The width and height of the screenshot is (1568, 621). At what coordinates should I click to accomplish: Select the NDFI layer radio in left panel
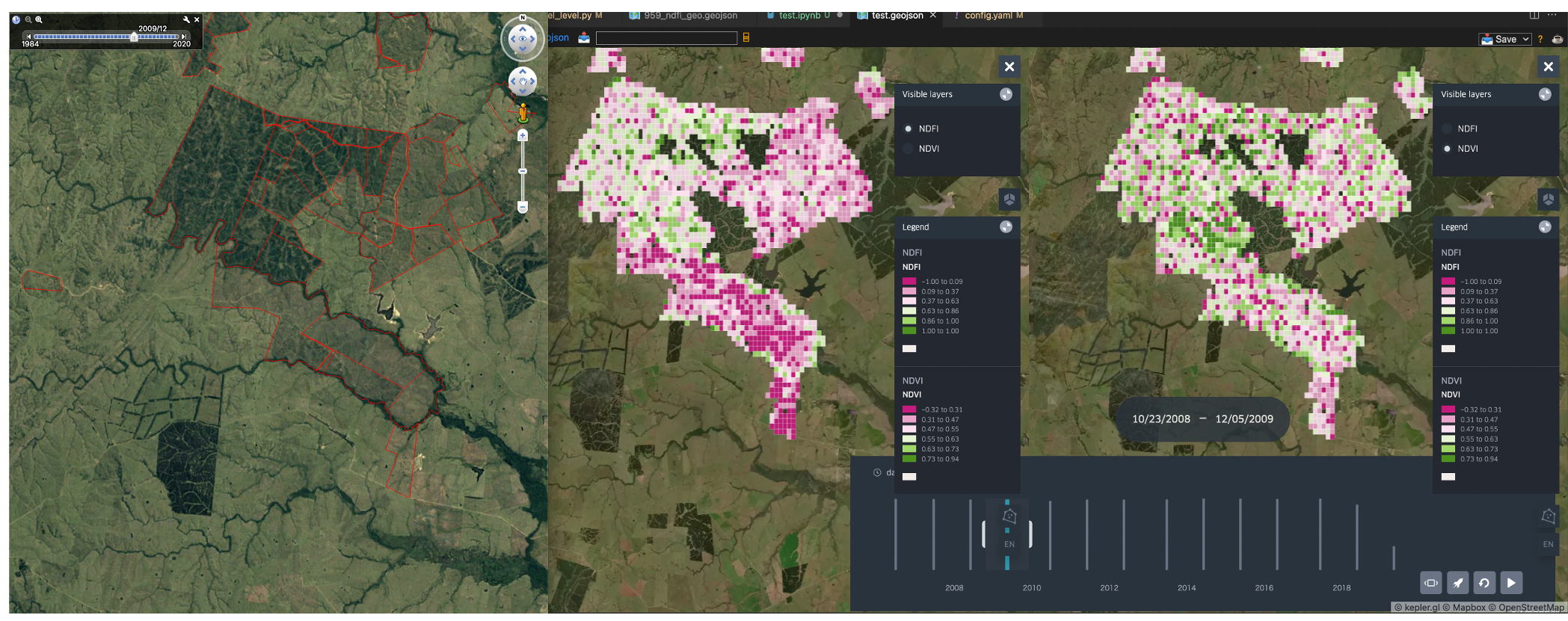908,129
